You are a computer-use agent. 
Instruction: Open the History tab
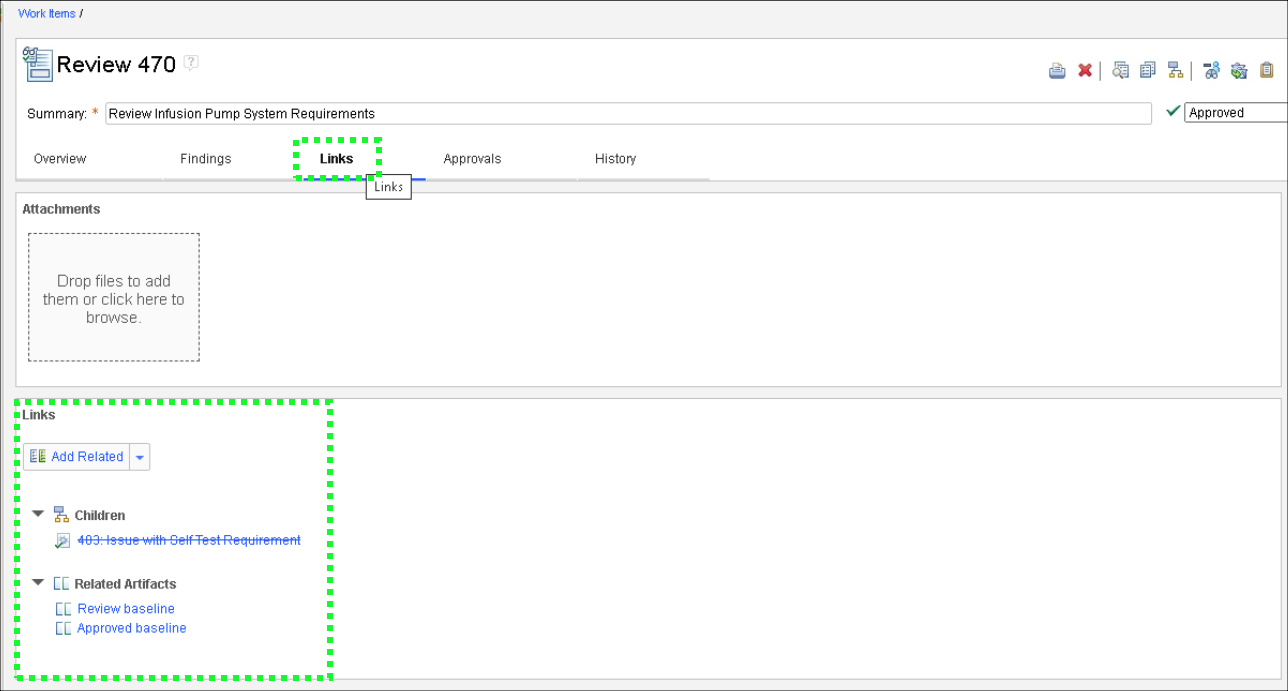[x=615, y=159]
